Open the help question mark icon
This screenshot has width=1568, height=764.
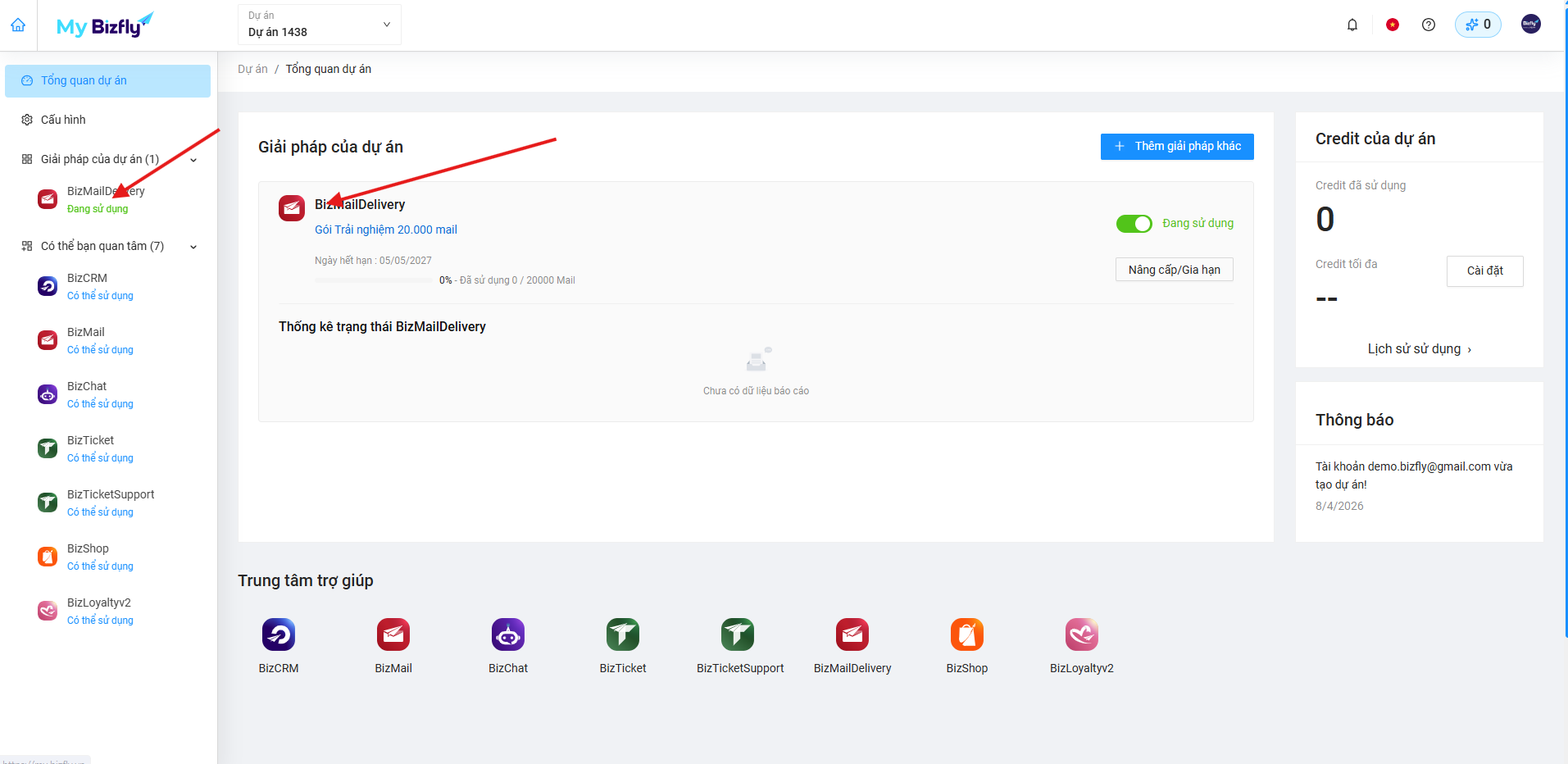click(x=1429, y=25)
